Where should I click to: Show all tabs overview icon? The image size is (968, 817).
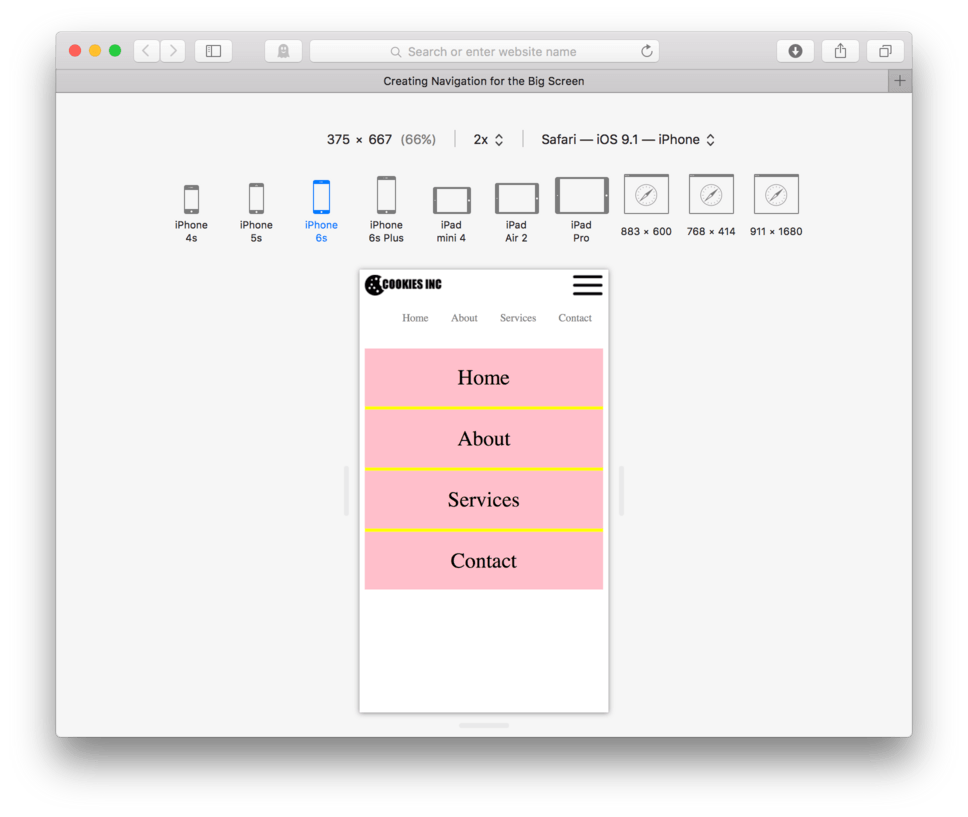click(885, 51)
